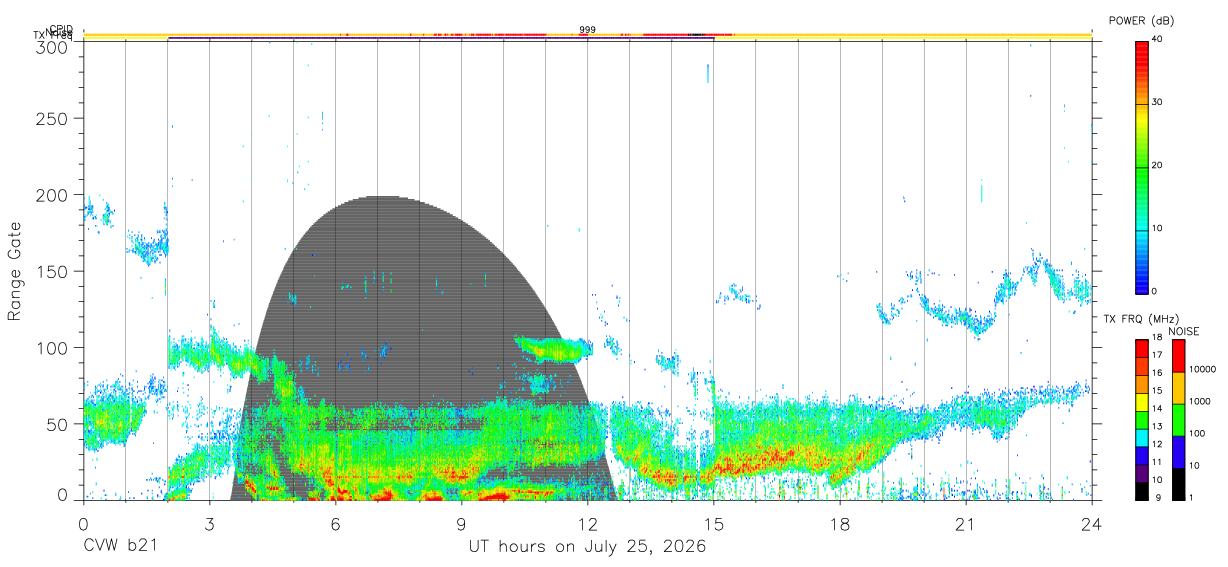Click the 40 label on the POWER colorbar

pyautogui.click(x=1157, y=39)
